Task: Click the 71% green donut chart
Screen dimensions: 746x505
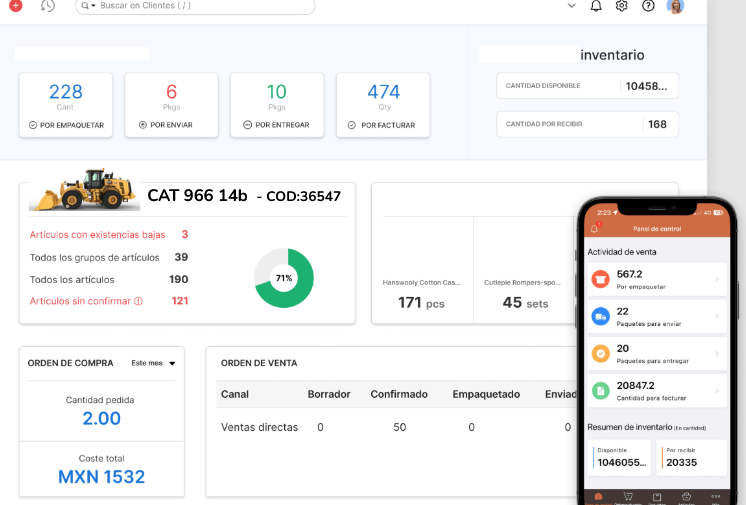Action: (x=284, y=278)
